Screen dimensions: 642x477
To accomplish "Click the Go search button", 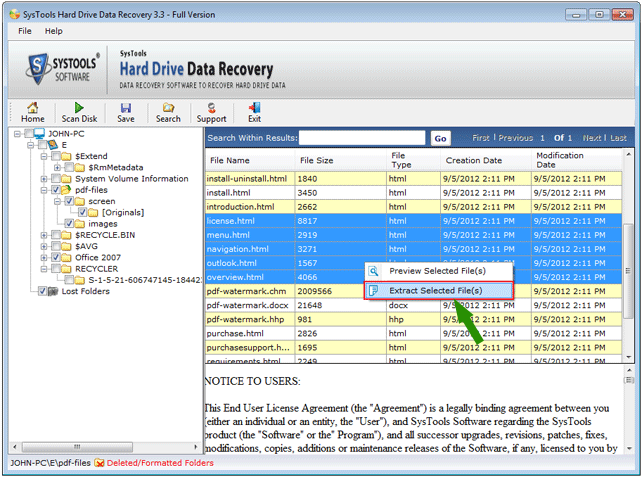I will coord(441,138).
